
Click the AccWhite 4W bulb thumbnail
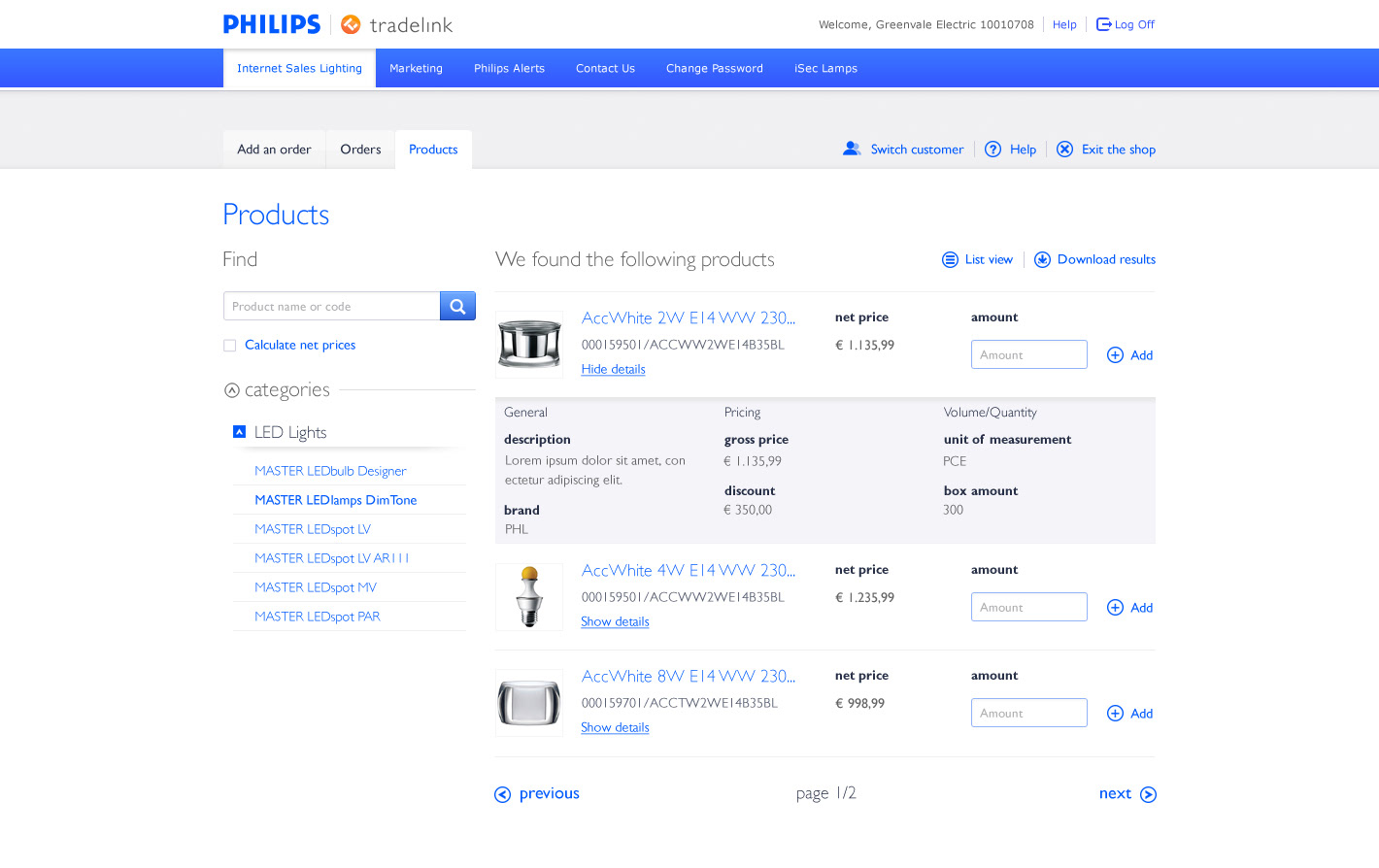pos(529,597)
